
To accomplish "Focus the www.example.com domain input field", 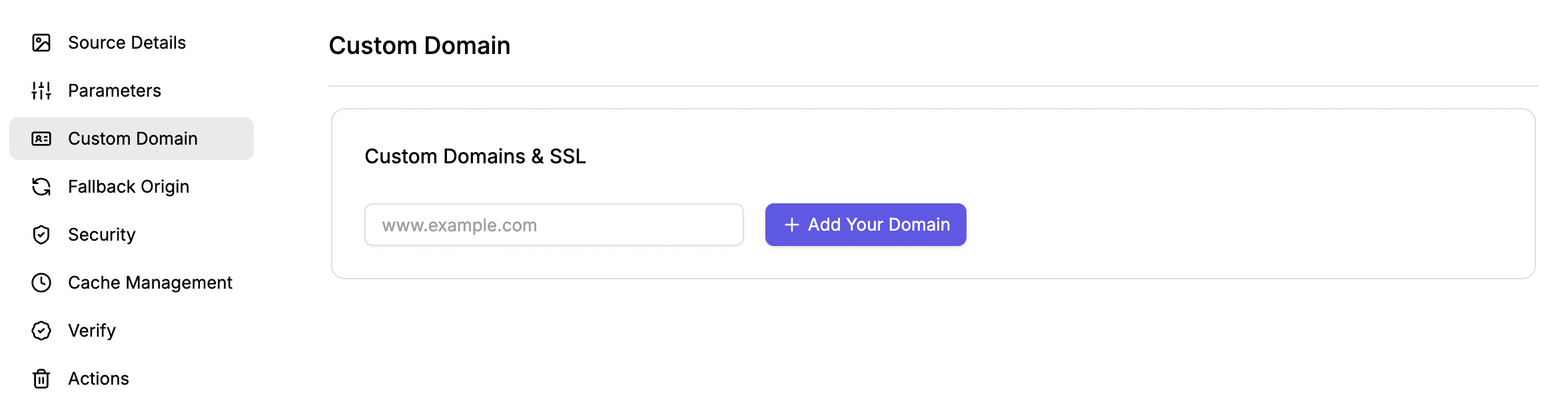I will (554, 225).
